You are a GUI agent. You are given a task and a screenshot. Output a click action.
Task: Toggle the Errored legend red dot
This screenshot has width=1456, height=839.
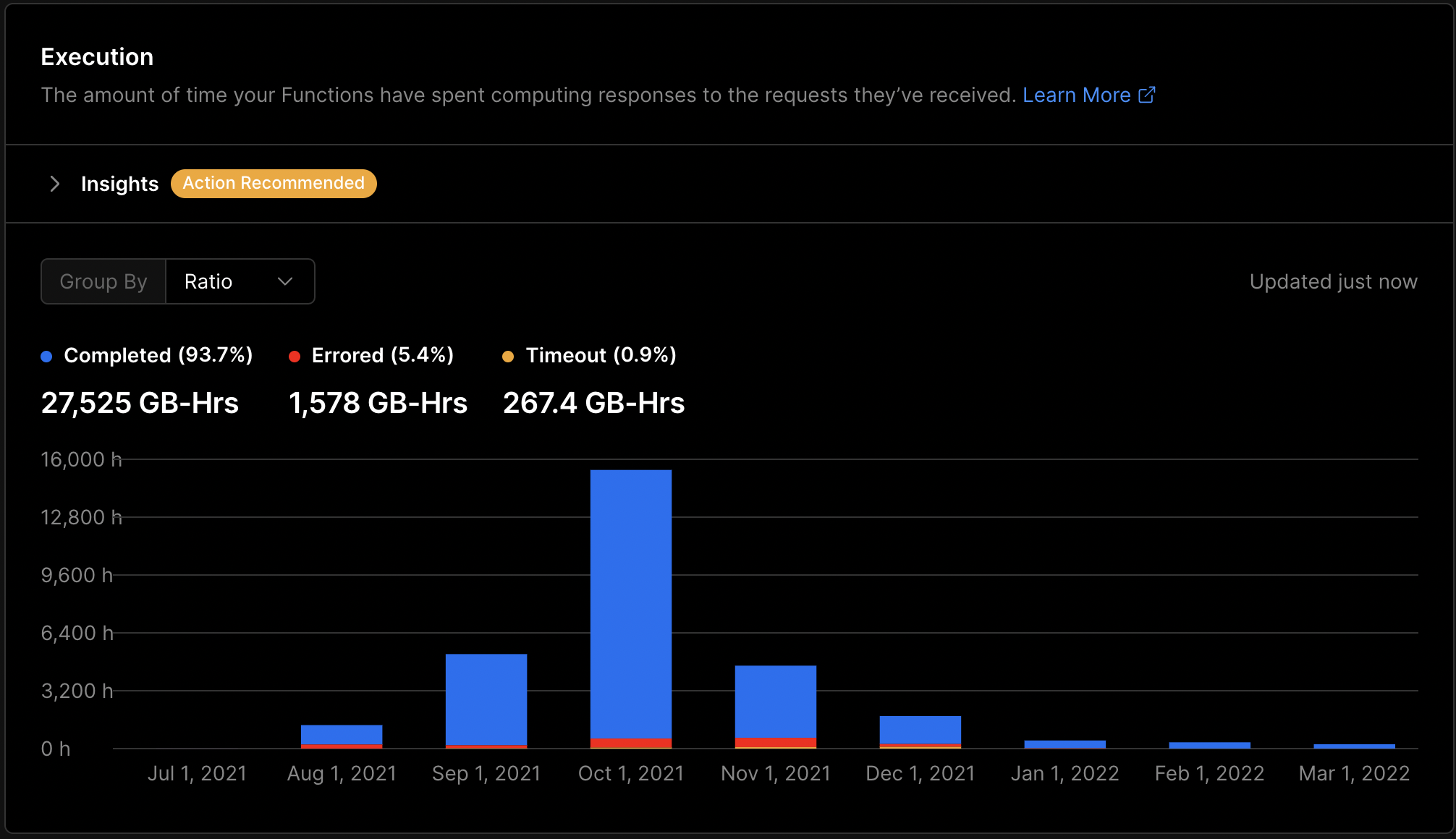pos(295,356)
